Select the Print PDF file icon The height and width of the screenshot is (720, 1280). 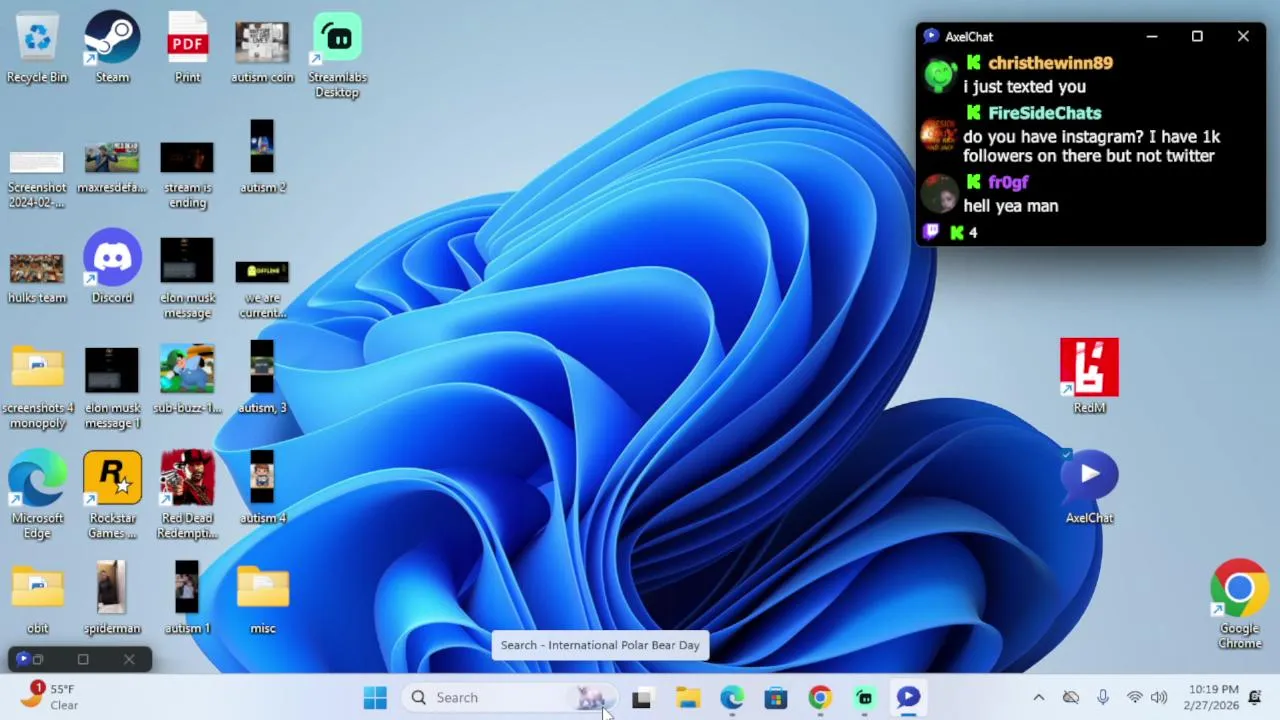click(187, 48)
